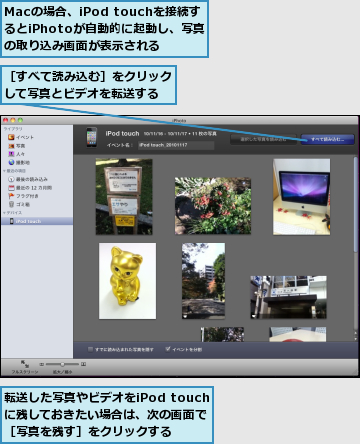Click すべて読み込む (Import All) button
The width and height of the screenshot is (360, 444).
tap(327, 139)
